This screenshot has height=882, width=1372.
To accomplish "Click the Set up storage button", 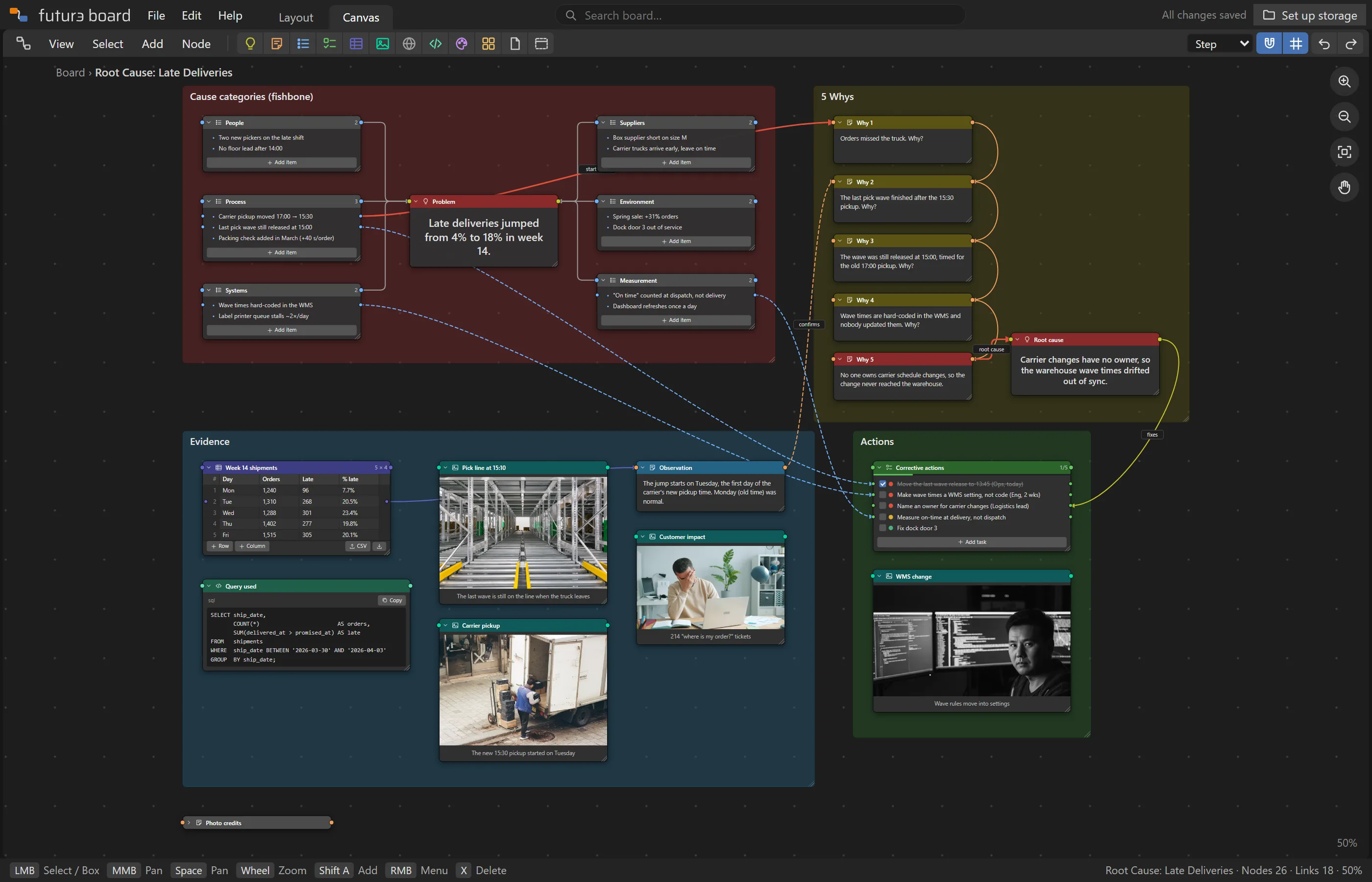I will (1310, 16).
